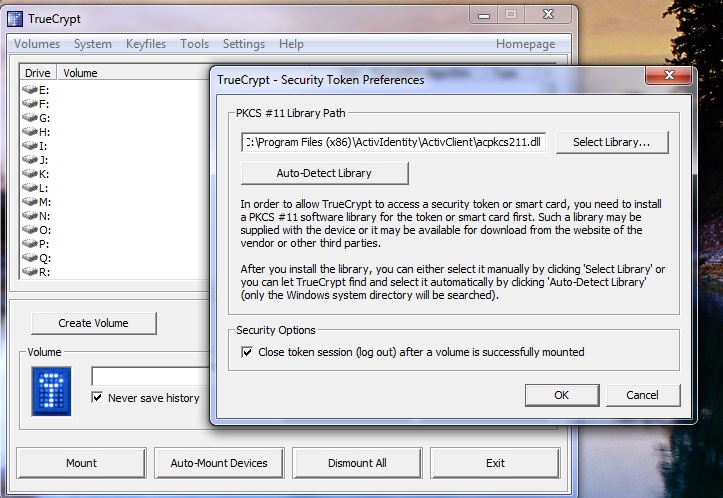Sort by the Drive column header
The image size is (723, 498).
tap(38, 73)
